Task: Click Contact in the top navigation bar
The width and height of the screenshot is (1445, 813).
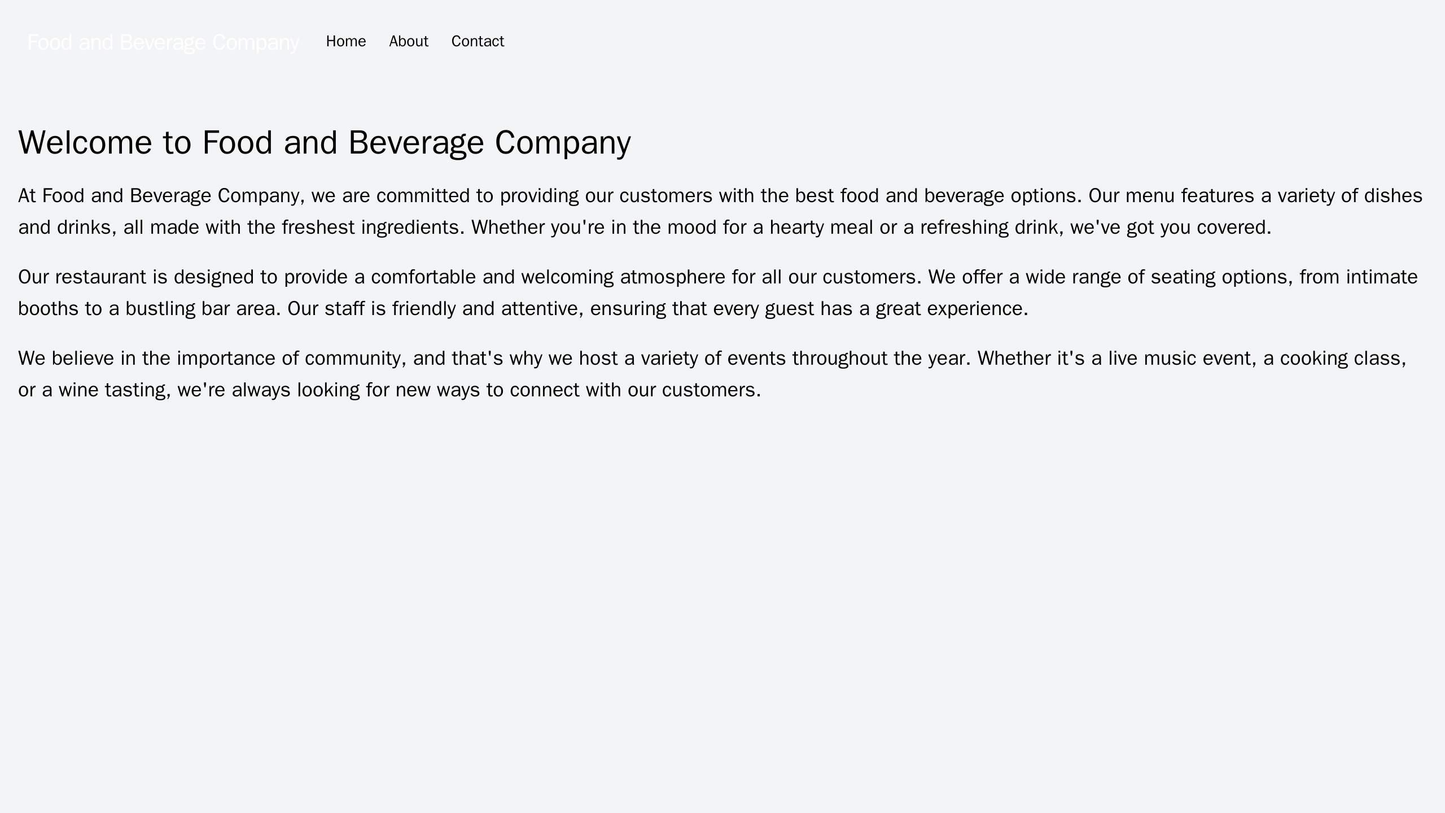Action: click(x=477, y=41)
